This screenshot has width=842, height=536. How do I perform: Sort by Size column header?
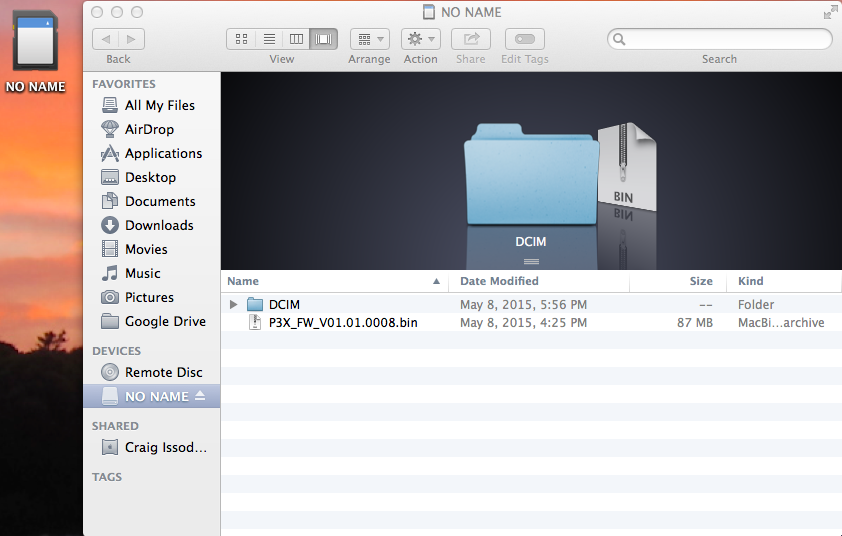[x=678, y=281]
